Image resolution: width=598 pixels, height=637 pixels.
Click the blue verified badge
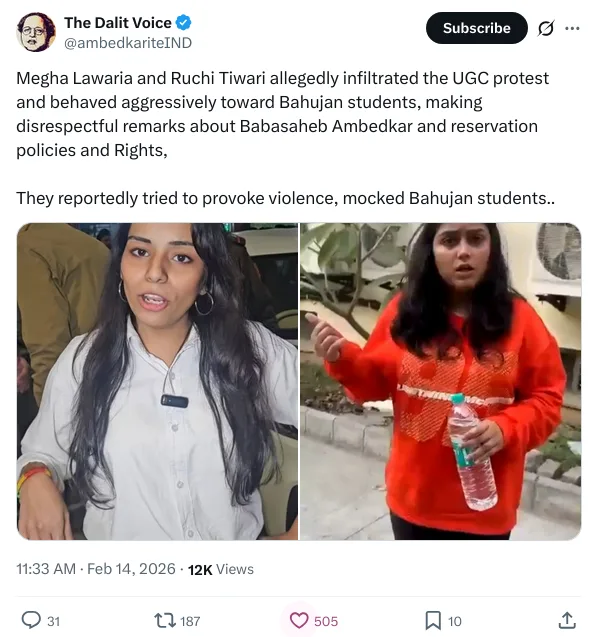(184, 23)
